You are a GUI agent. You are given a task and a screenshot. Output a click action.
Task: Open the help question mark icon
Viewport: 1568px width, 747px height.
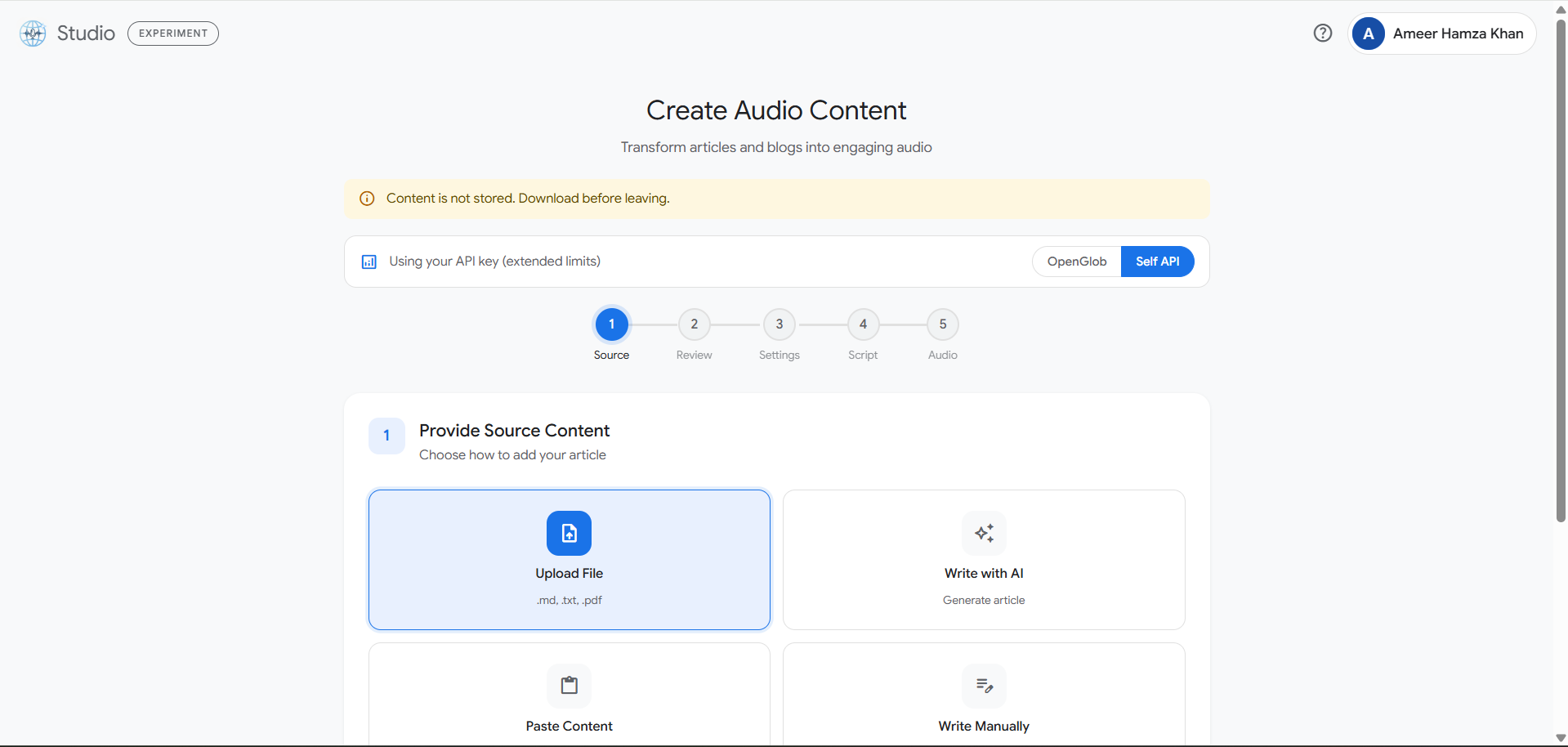1323,33
